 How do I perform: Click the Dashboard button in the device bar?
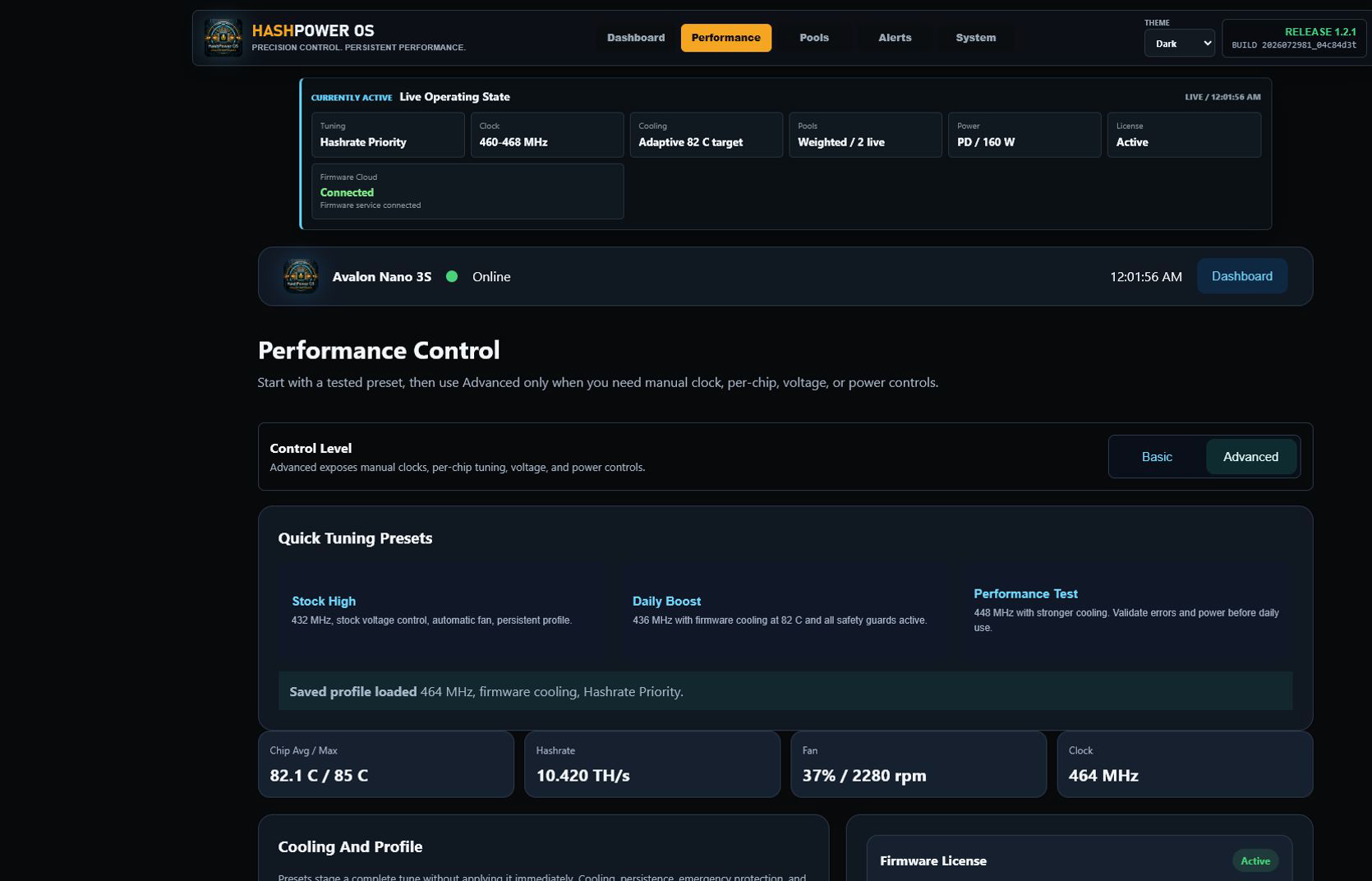[1242, 276]
